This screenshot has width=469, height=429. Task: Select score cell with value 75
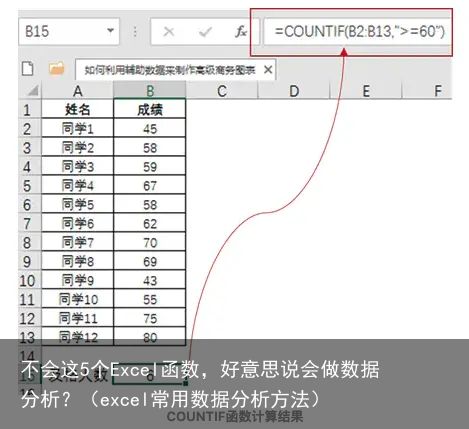(150, 318)
